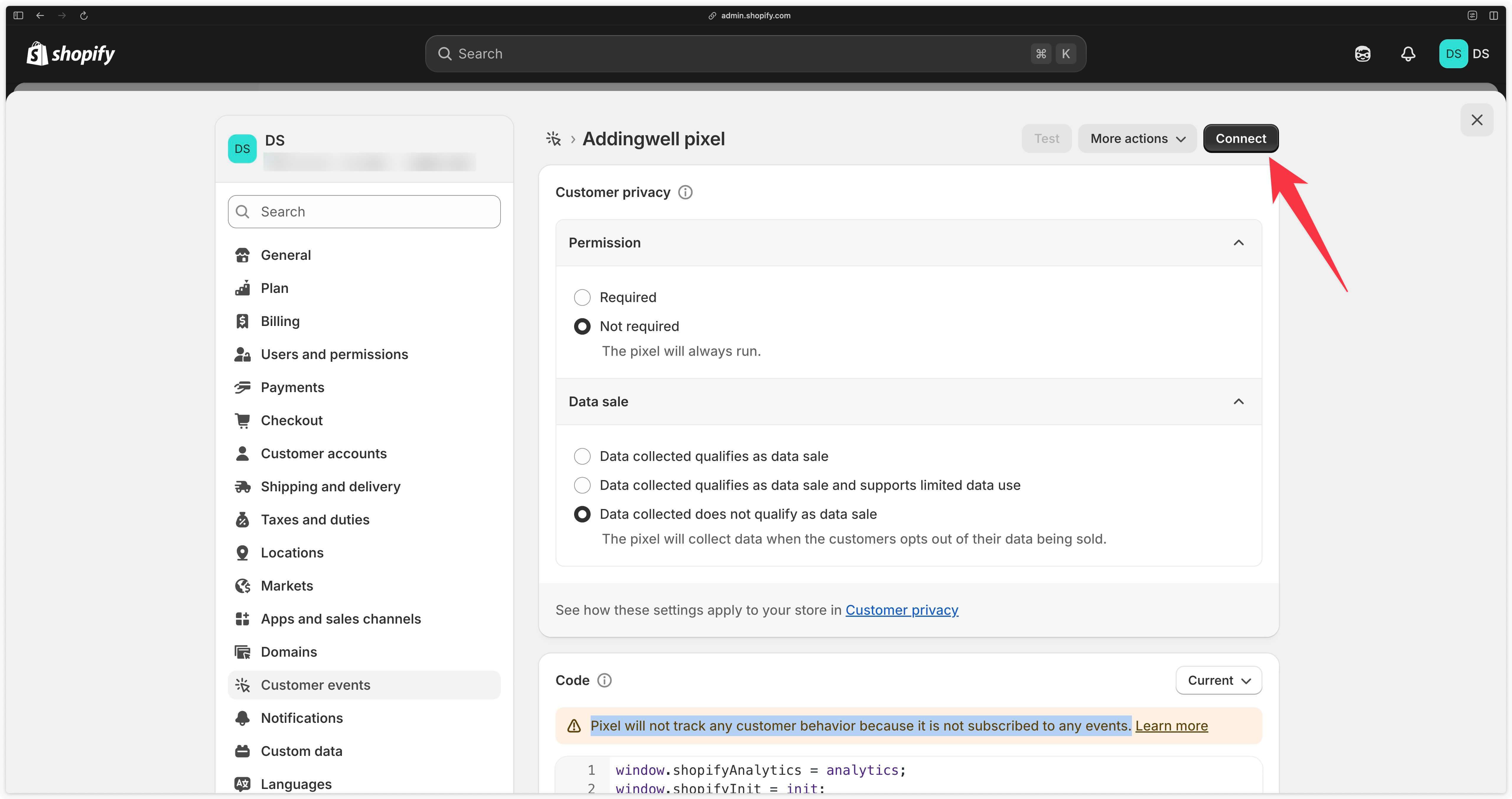Screen dimensions: 1512x799
Task: Open Users and permissions settings
Action: tap(364, 354)
